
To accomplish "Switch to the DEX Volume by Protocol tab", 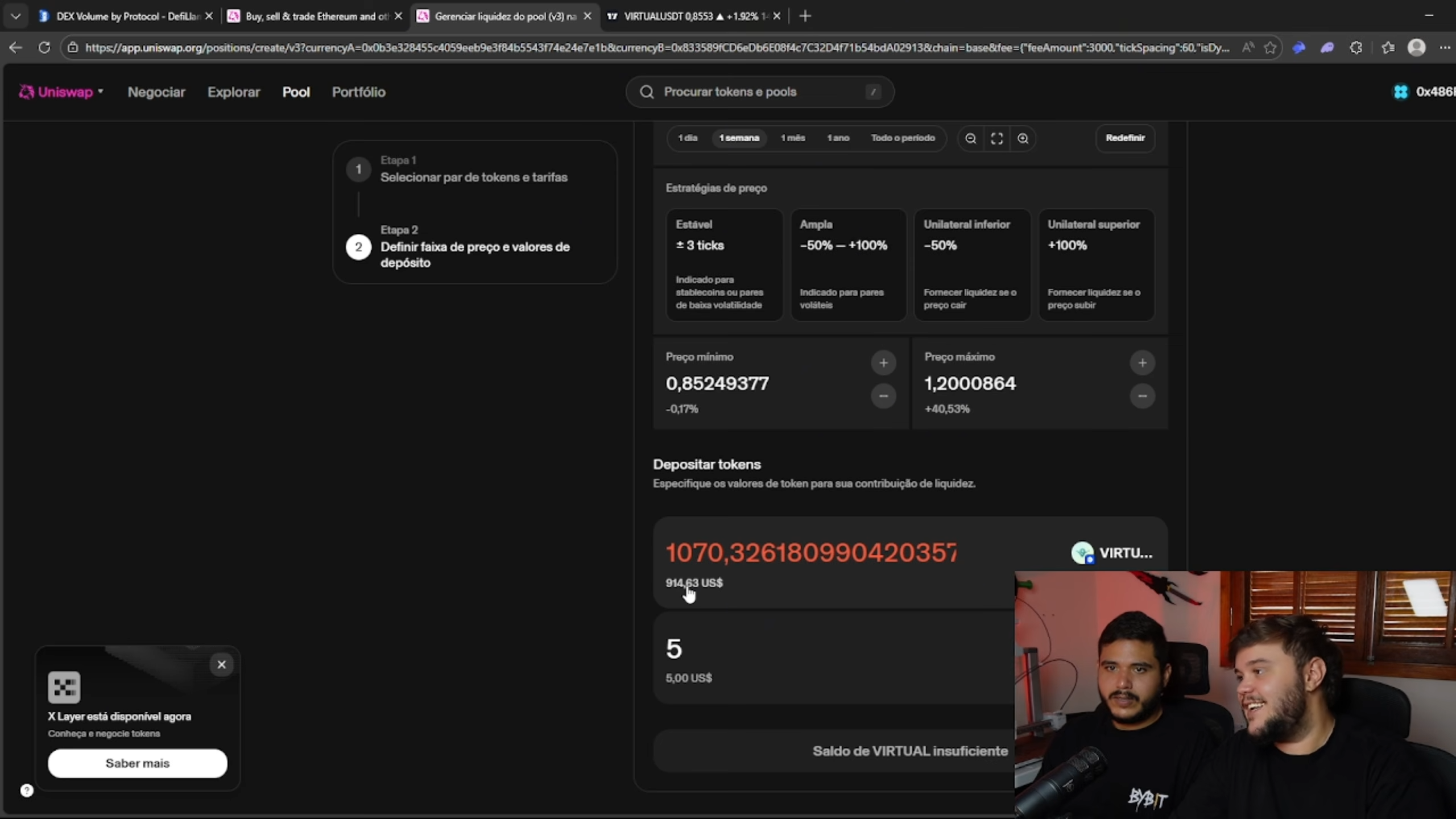I will click(125, 16).
